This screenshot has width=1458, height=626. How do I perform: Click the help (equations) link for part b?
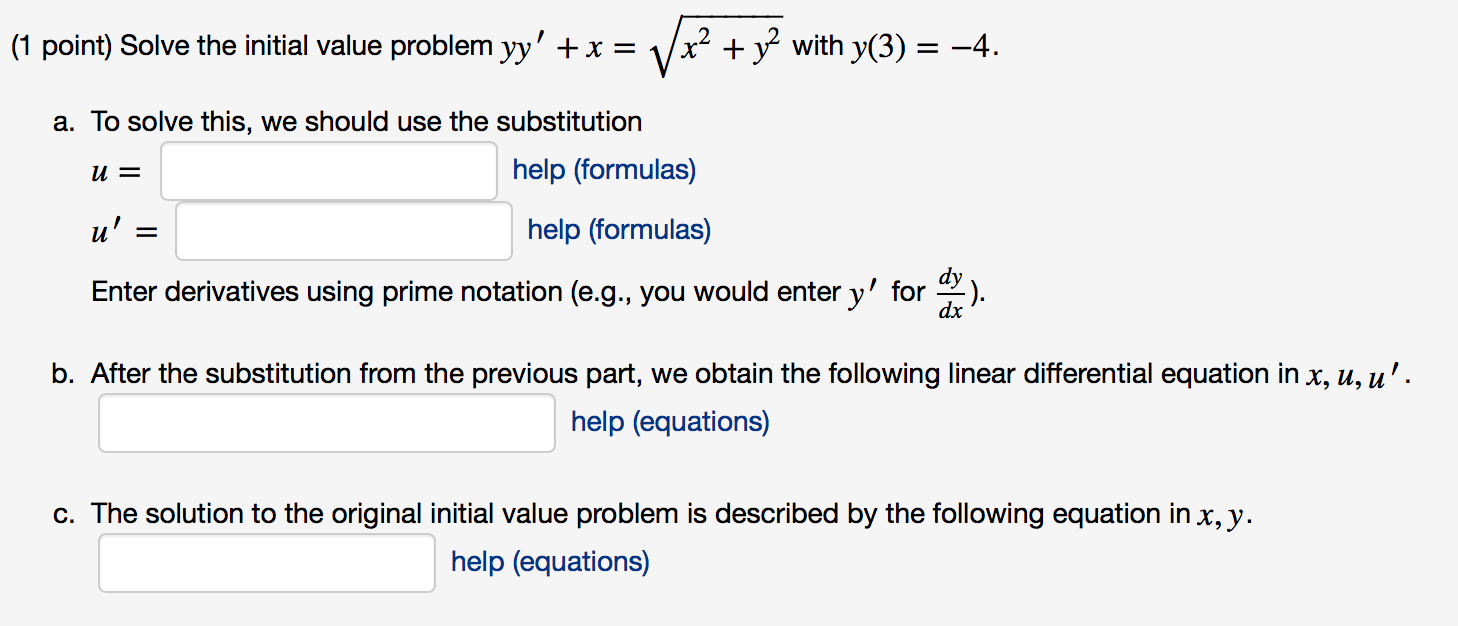click(669, 421)
